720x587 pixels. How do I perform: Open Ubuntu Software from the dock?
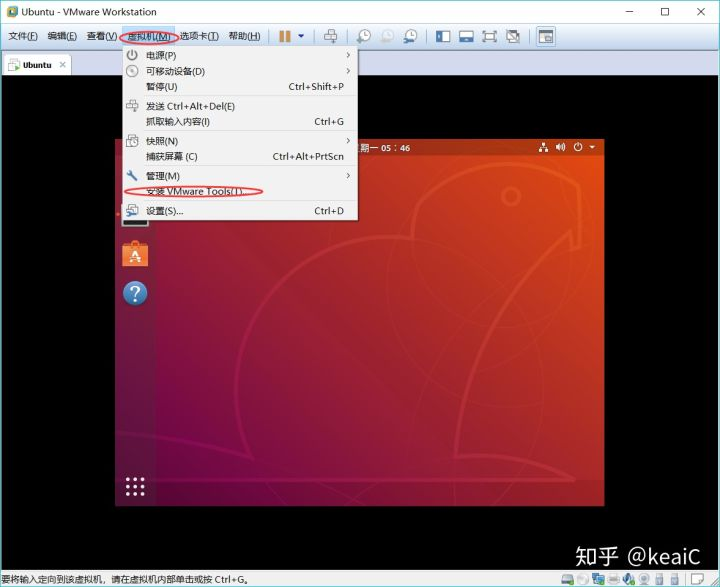135,254
